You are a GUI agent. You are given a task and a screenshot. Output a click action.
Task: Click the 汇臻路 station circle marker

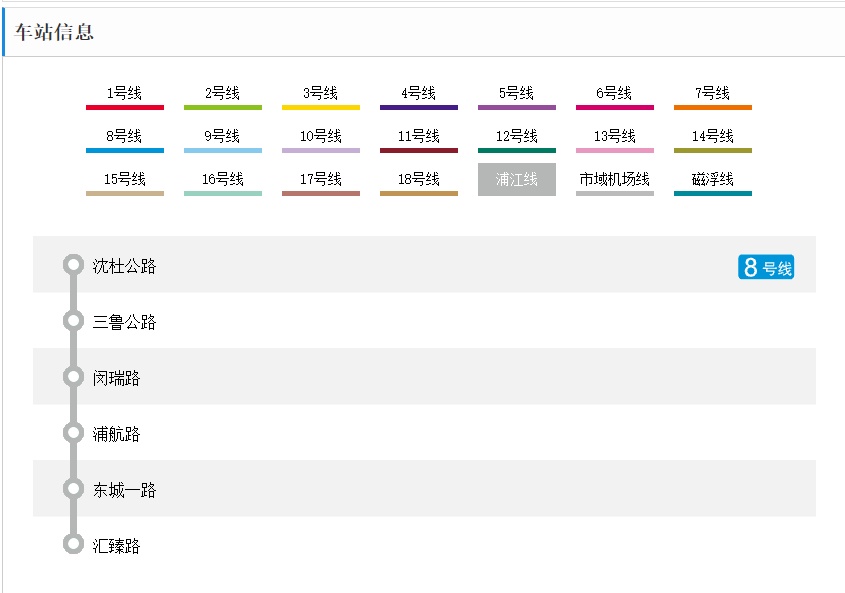[73, 545]
